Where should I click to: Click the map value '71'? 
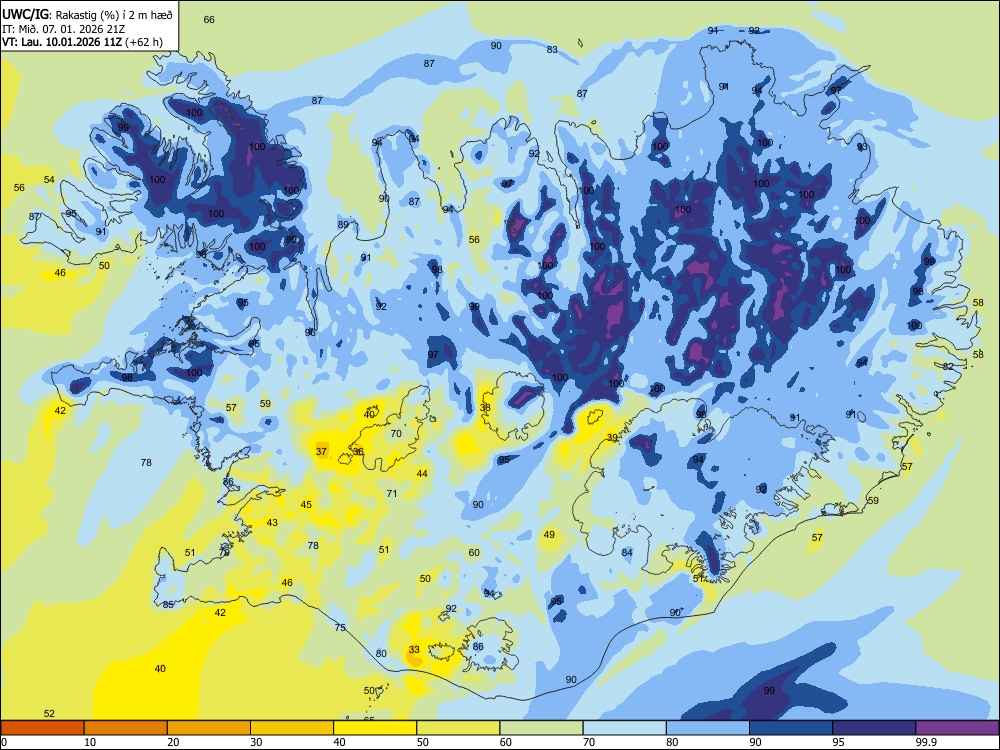[392, 493]
